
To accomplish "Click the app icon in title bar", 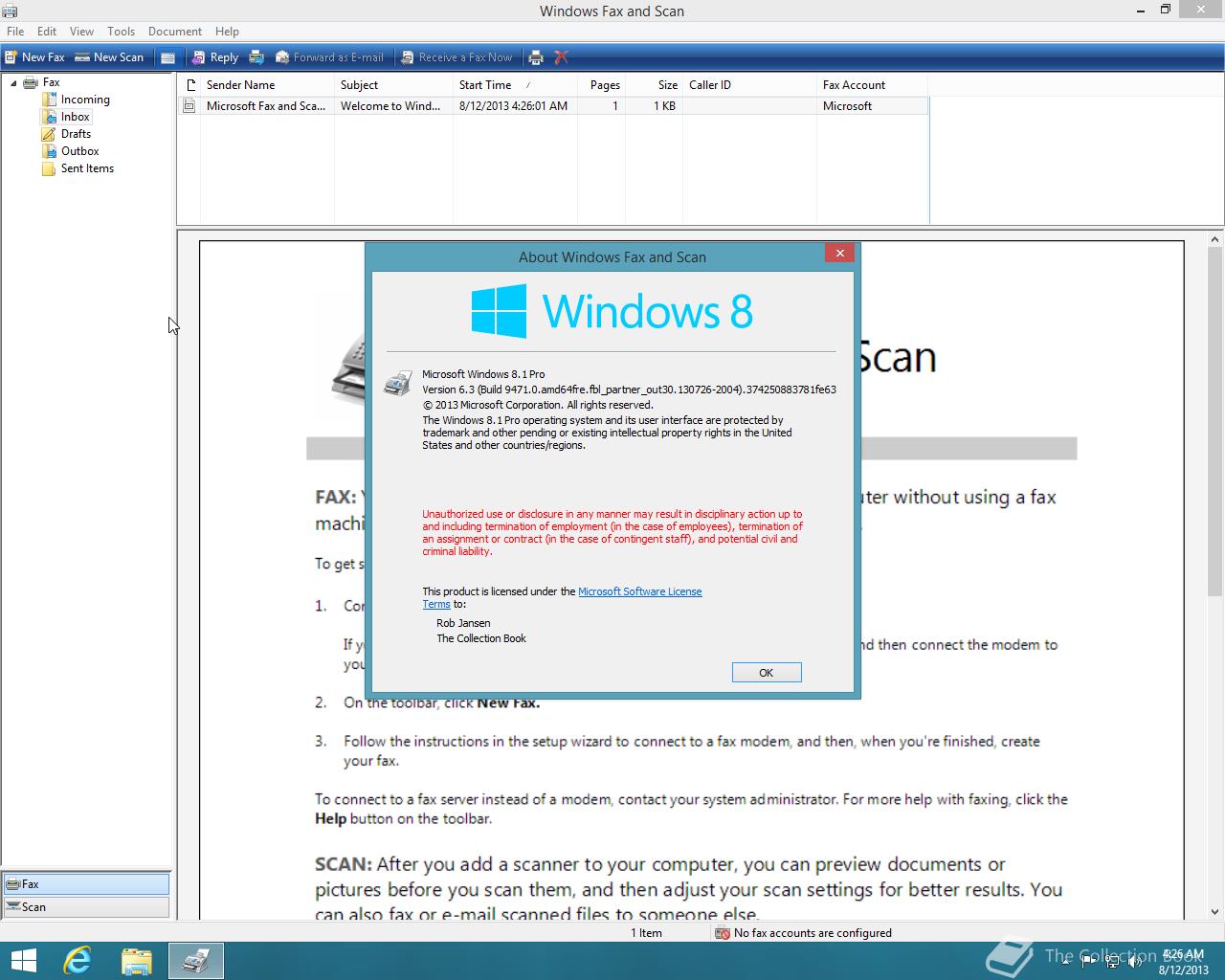I will coord(10,11).
